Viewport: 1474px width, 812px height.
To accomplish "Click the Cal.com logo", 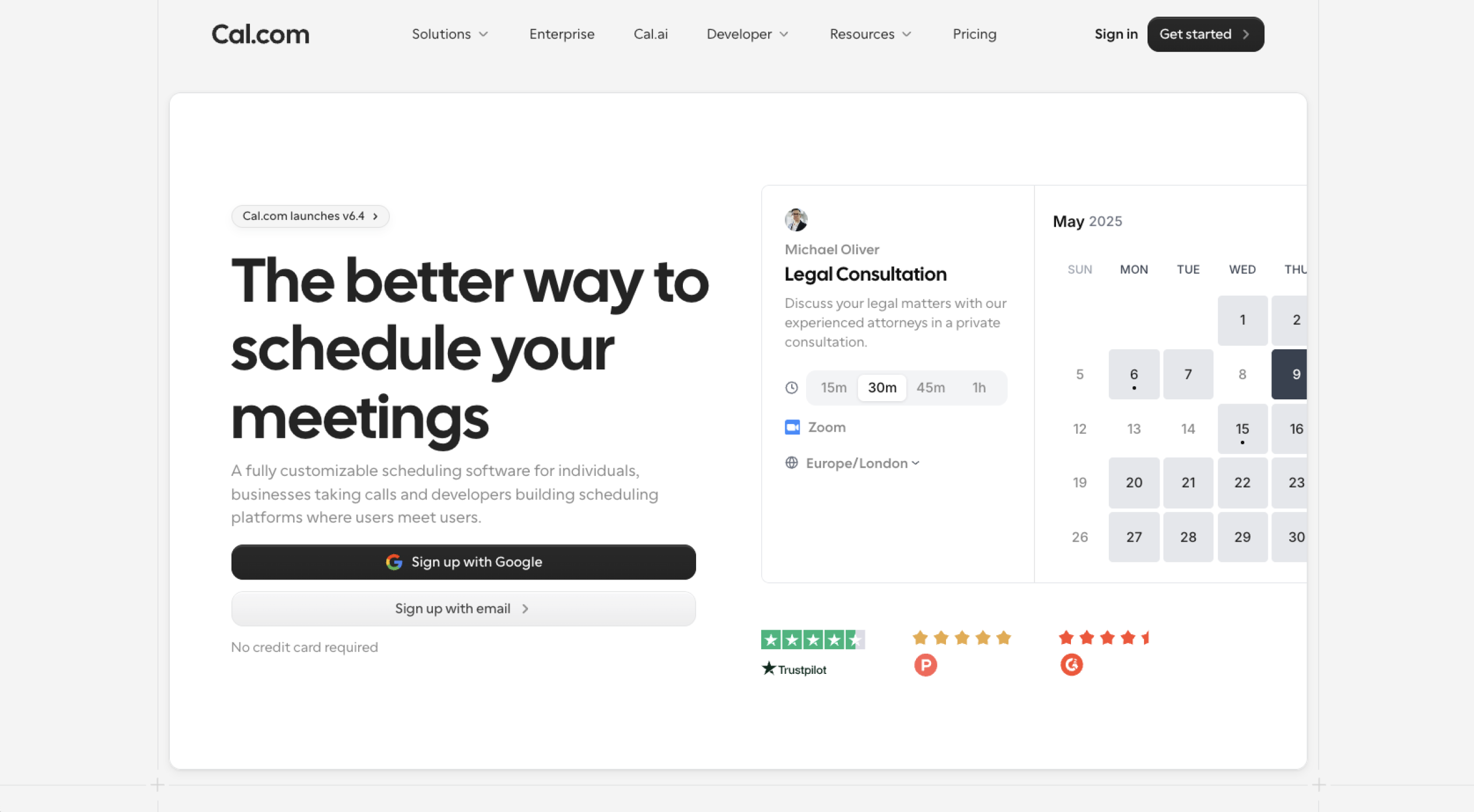I will pos(260,34).
